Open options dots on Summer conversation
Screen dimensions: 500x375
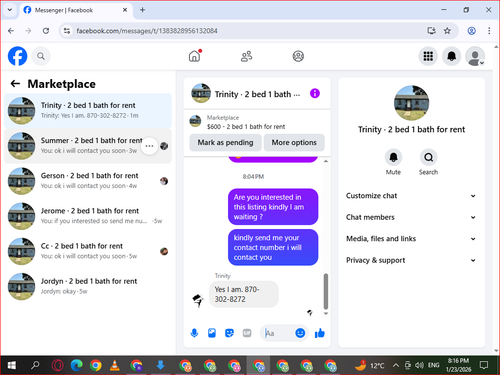click(x=149, y=146)
